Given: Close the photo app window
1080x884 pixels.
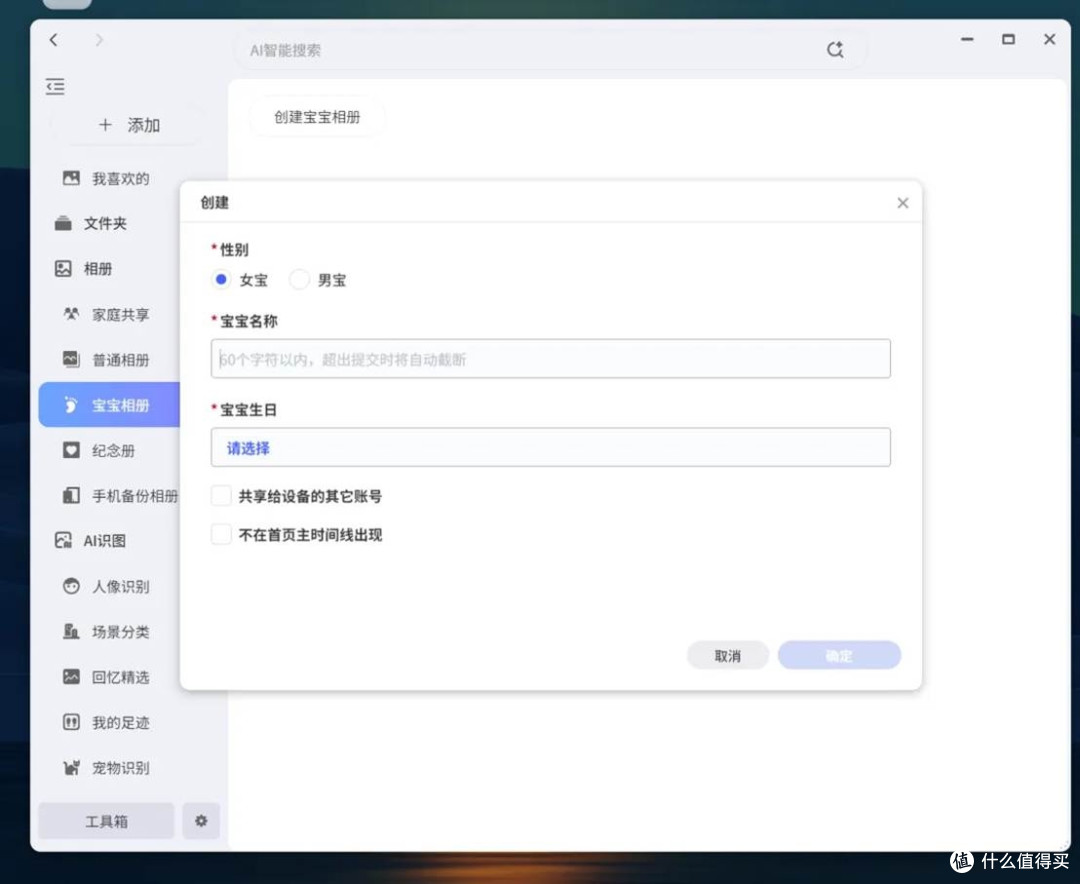Looking at the screenshot, I should tap(1049, 39).
